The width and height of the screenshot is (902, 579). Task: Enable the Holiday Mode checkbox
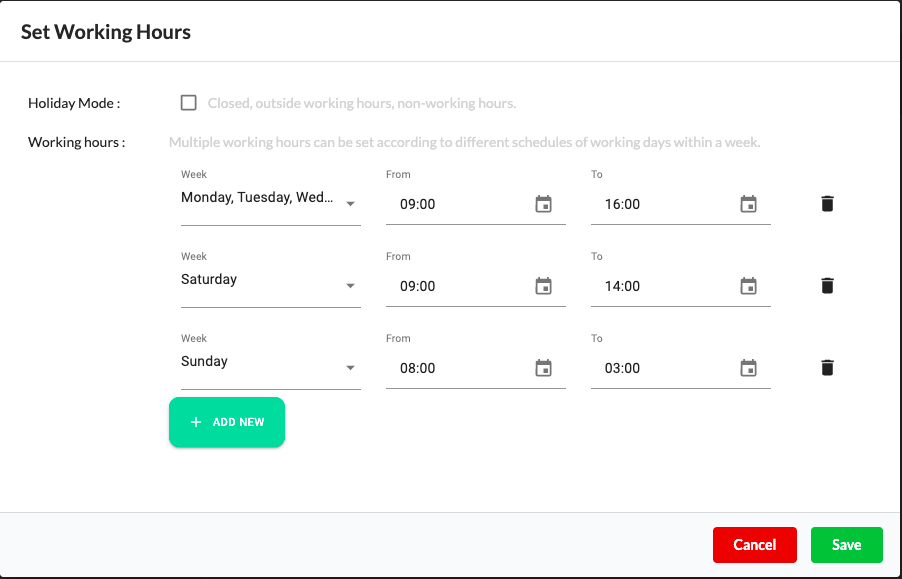(x=189, y=103)
